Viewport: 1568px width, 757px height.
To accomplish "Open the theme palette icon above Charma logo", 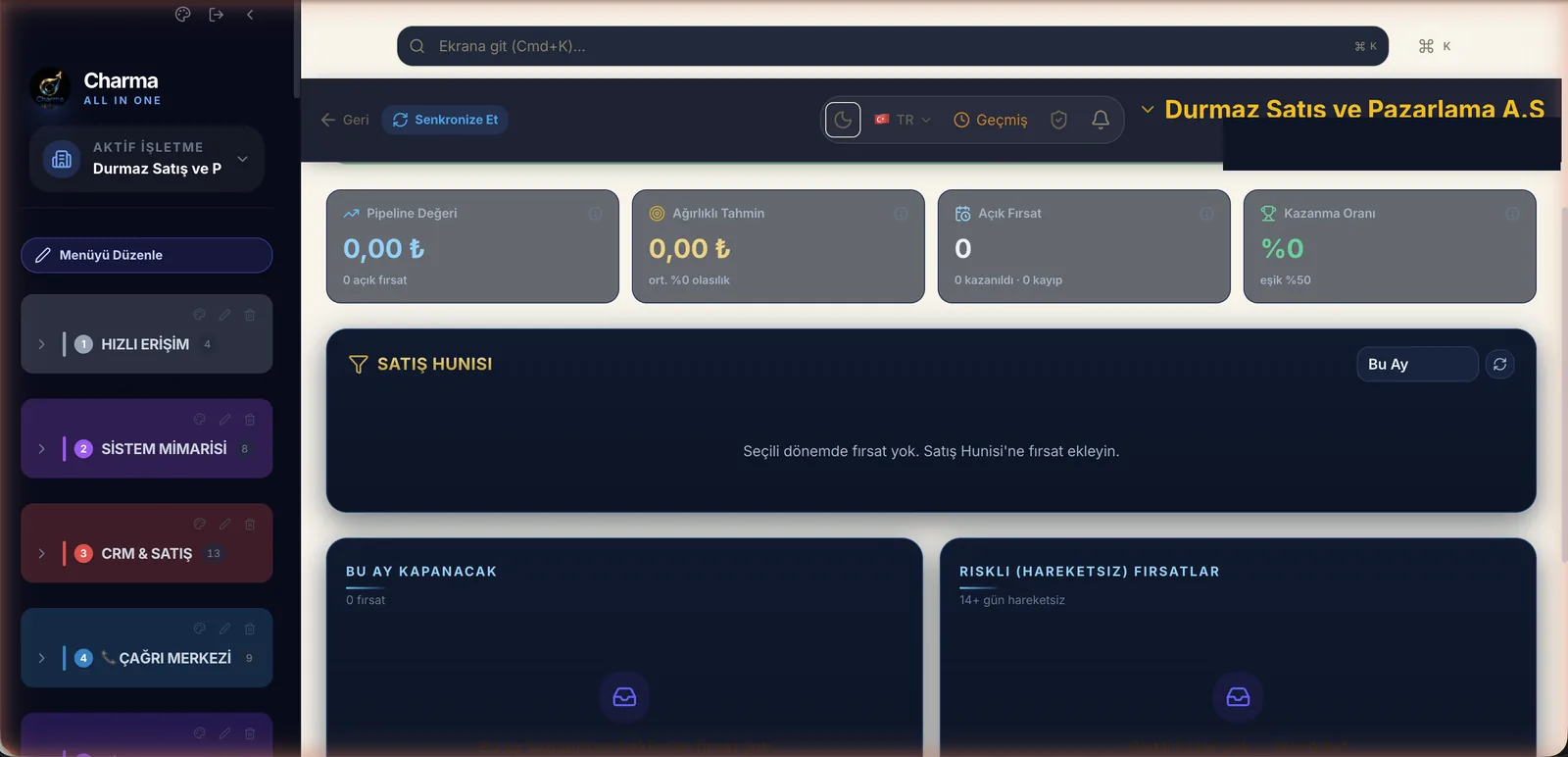I will [182, 14].
